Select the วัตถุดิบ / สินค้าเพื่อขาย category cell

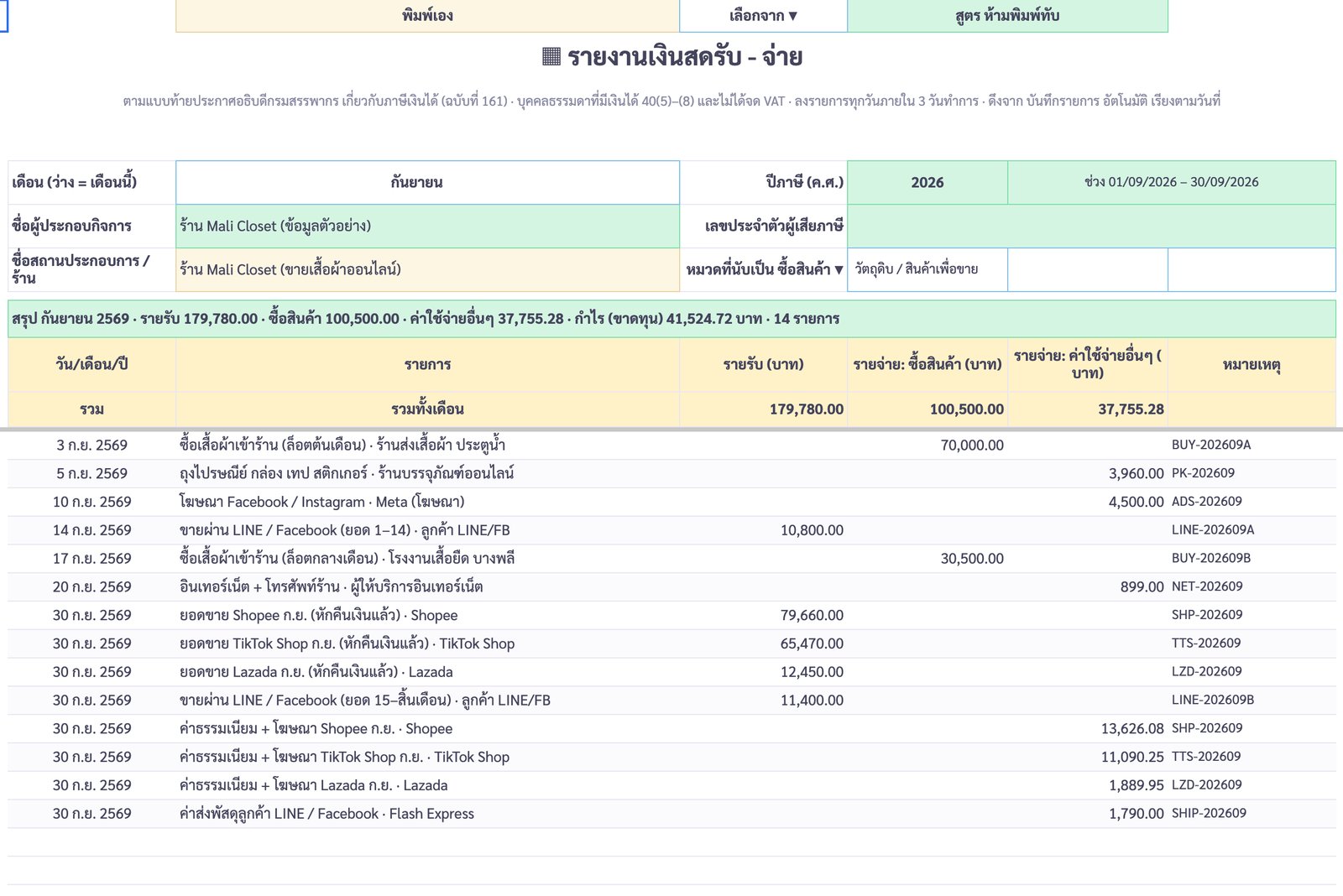pyautogui.click(x=928, y=269)
